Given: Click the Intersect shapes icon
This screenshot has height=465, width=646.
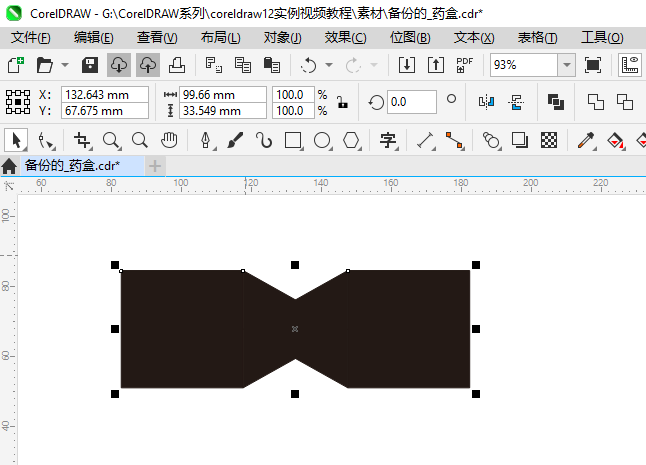Looking at the screenshot, I should 625,102.
